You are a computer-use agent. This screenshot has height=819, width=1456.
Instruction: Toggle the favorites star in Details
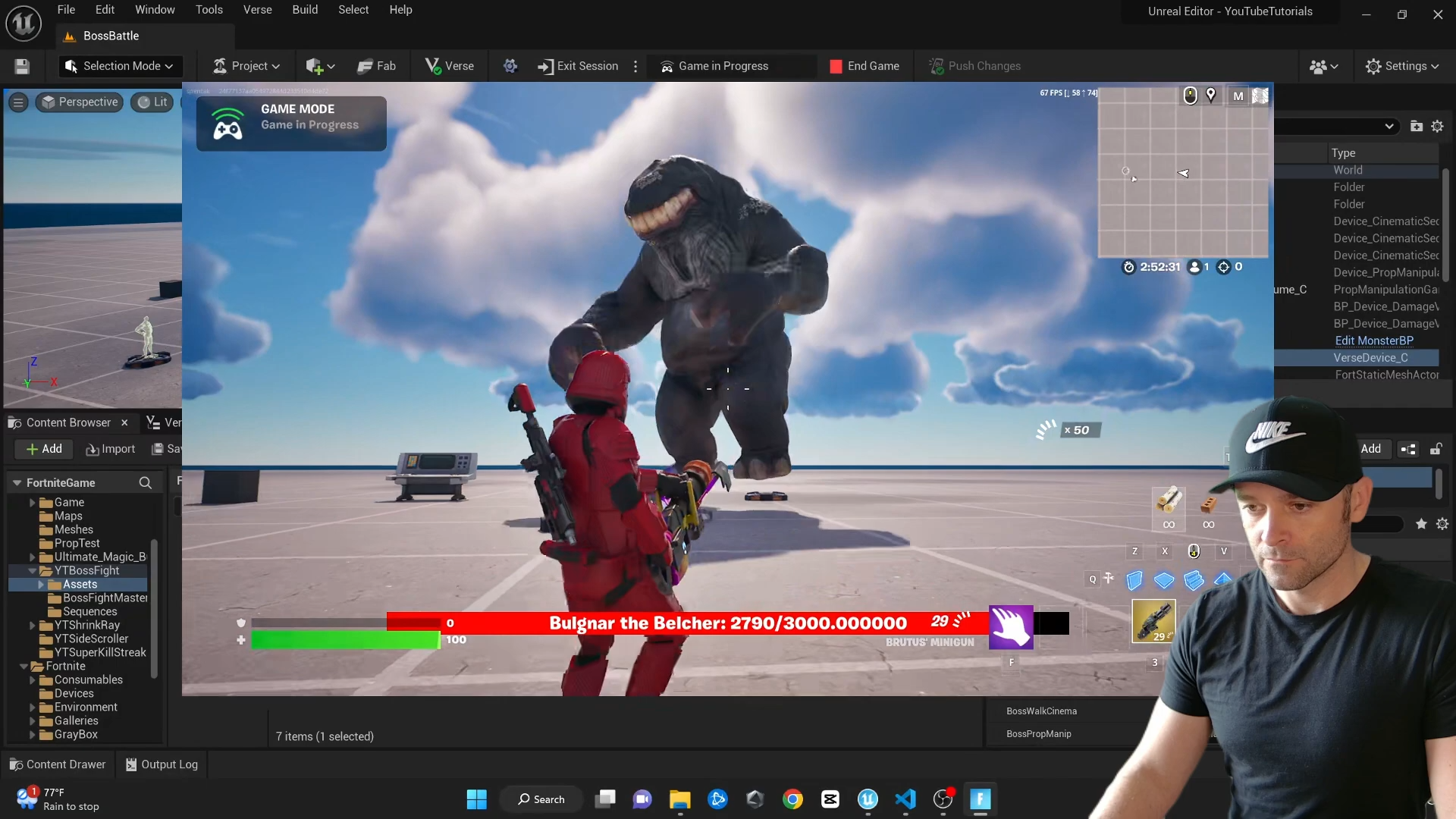(1421, 524)
